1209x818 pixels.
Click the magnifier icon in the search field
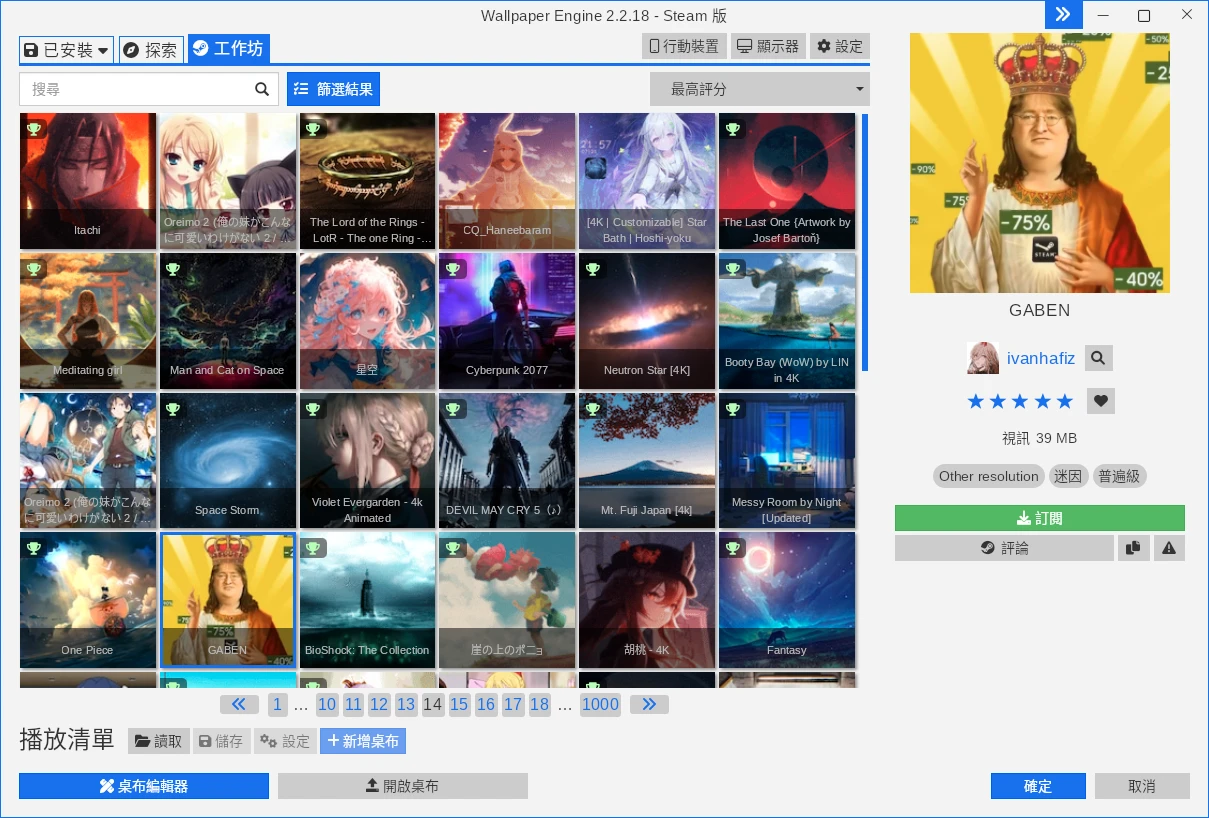click(262, 89)
